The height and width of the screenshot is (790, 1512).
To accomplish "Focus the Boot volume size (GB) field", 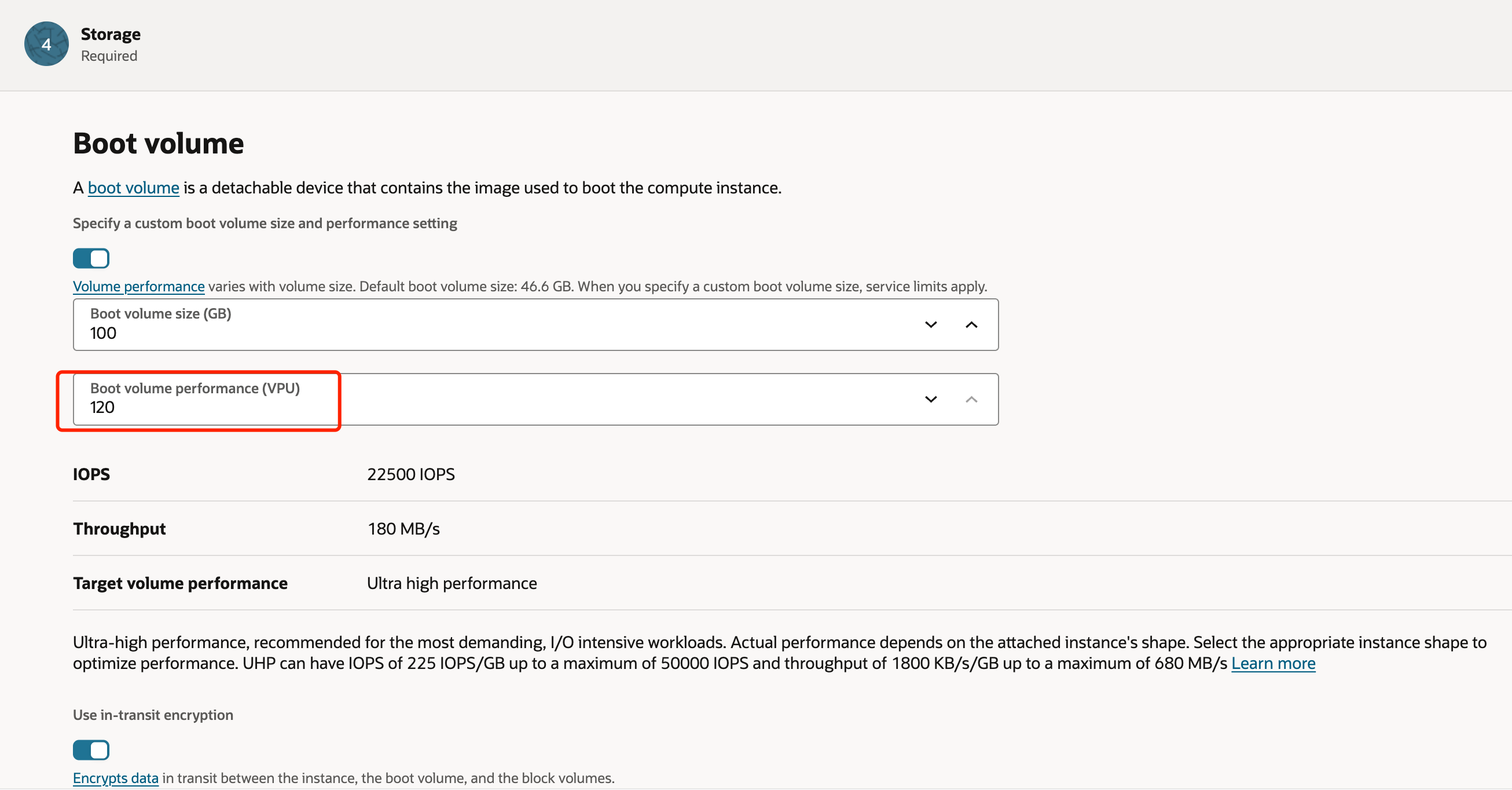I will [535, 325].
